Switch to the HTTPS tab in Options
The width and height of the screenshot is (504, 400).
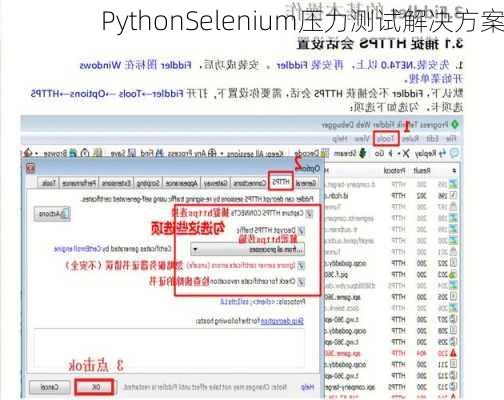(x=281, y=181)
